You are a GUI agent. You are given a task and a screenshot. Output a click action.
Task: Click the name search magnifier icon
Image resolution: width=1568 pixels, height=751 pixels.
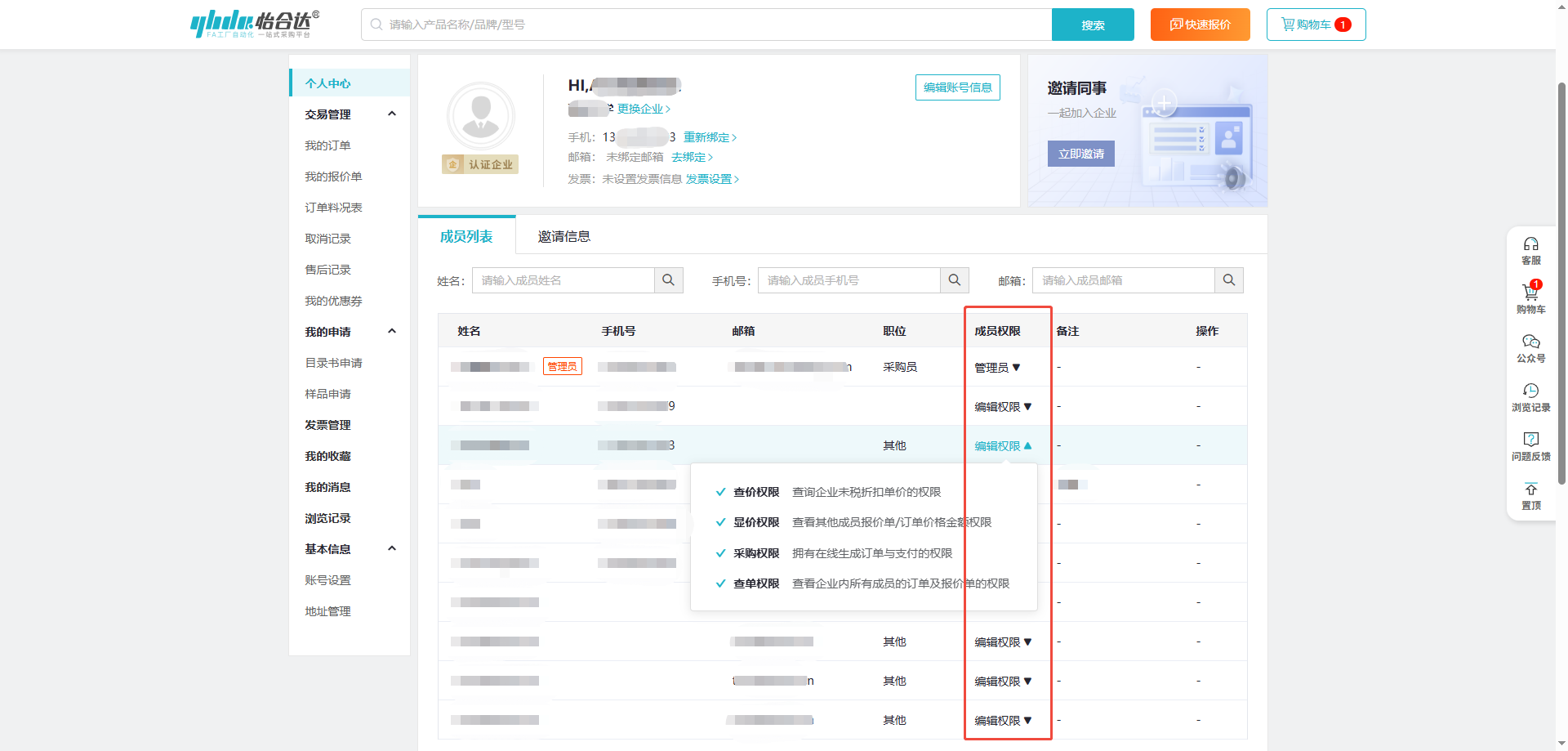pyautogui.click(x=668, y=280)
